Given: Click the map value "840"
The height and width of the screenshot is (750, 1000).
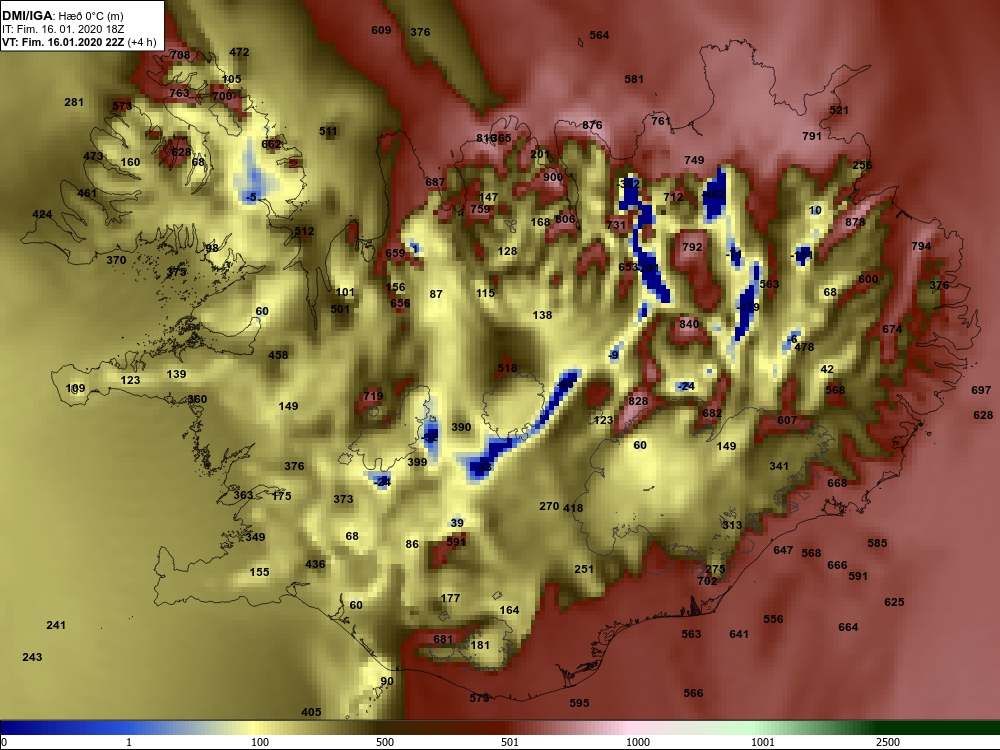Looking at the screenshot, I should pyautogui.click(x=689, y=324).
